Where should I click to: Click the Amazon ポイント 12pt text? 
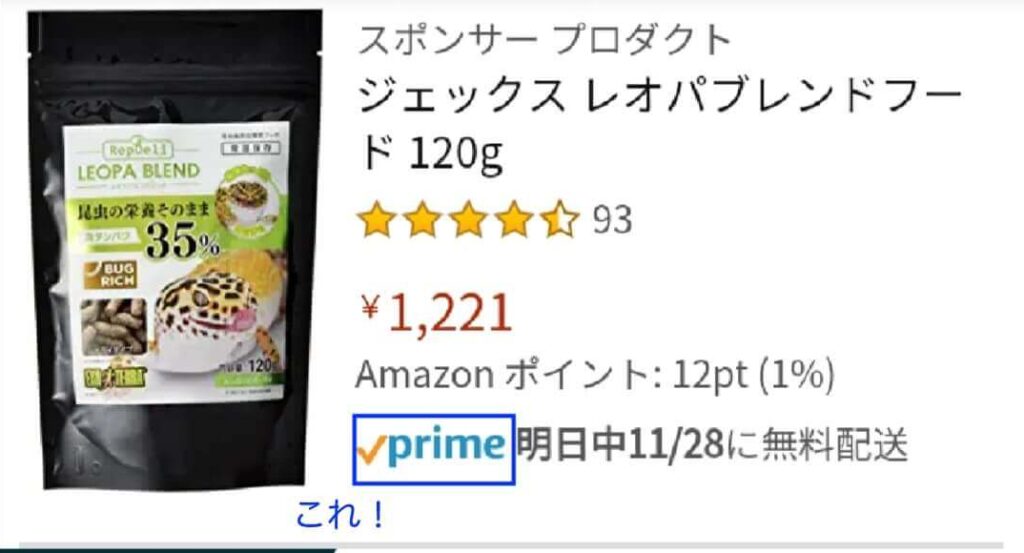595,375
